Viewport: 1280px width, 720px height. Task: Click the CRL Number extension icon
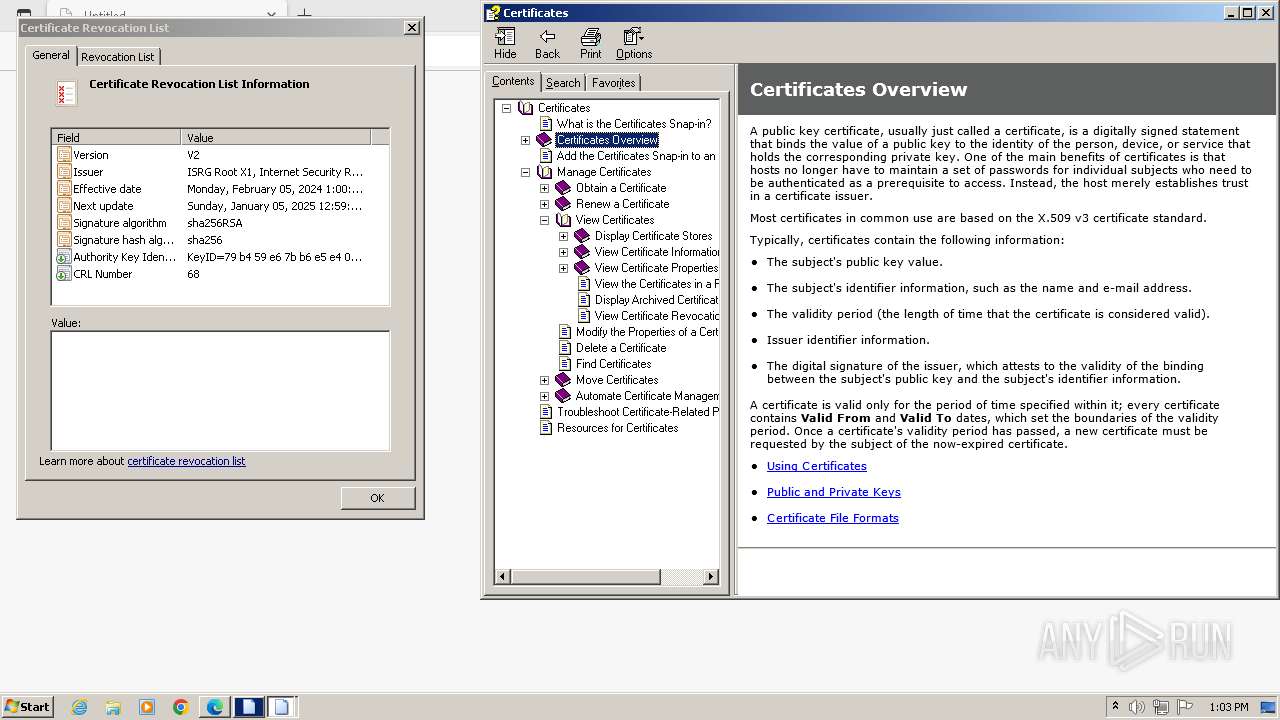pyautogui.click(x=64, y=274)
